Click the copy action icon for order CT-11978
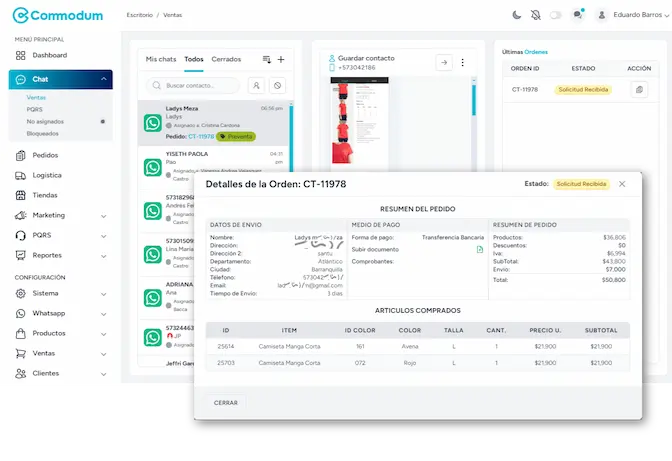This screenshot has height=461, width=672. click(639, 89)
